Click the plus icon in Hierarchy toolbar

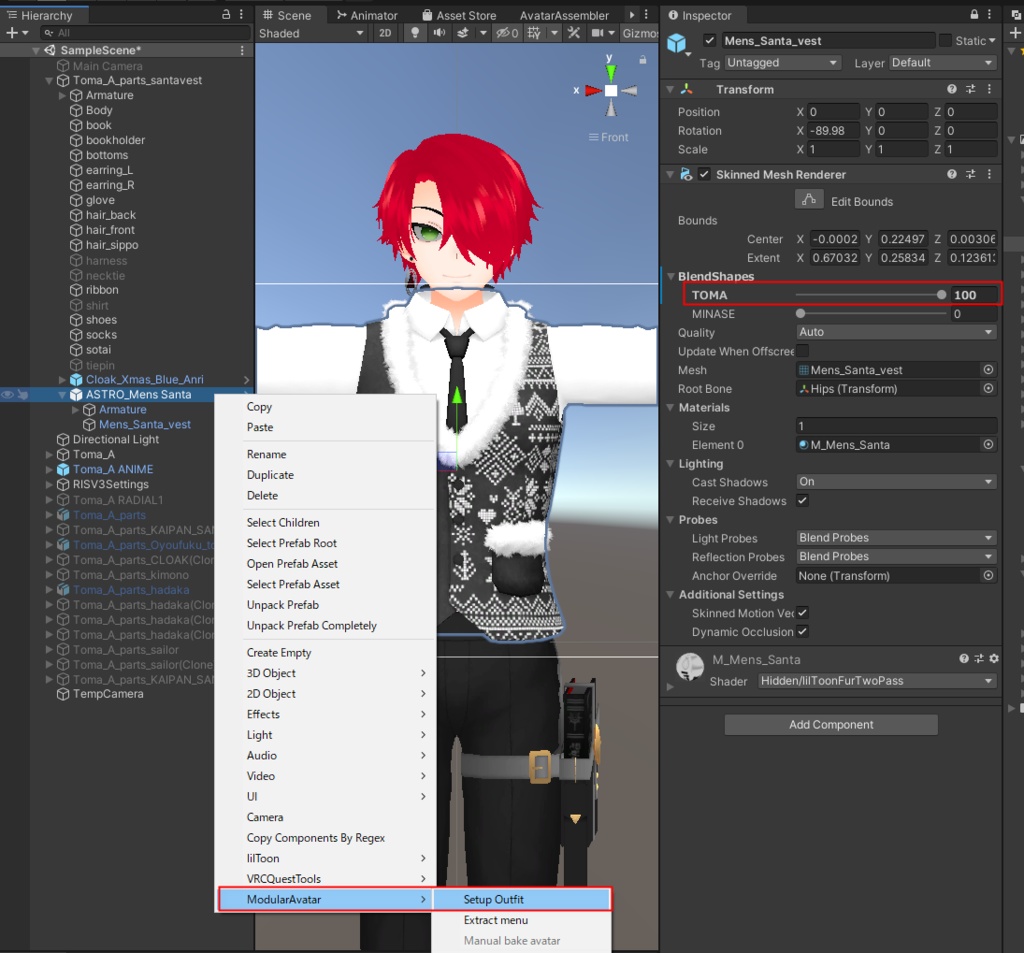(x=12, y=33)
